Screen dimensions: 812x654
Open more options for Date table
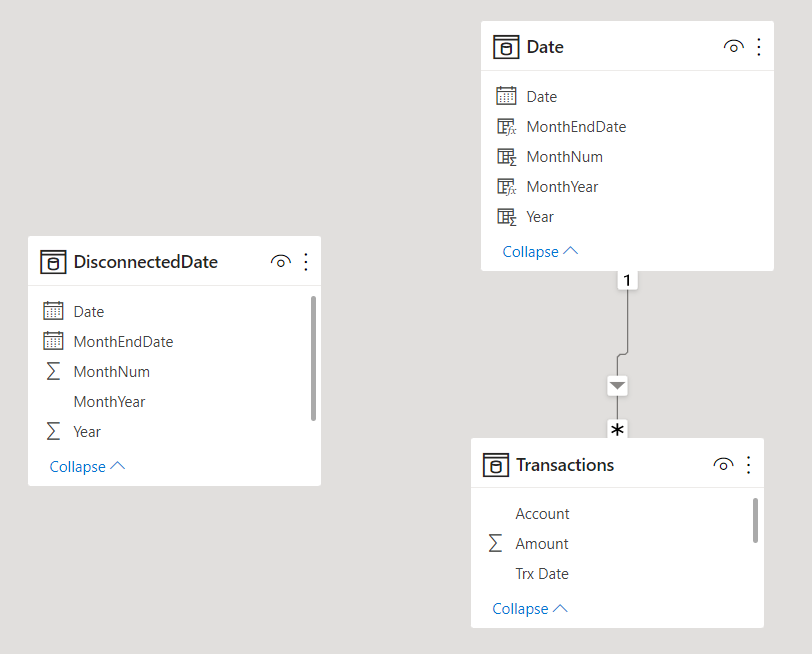pos(759,47)
